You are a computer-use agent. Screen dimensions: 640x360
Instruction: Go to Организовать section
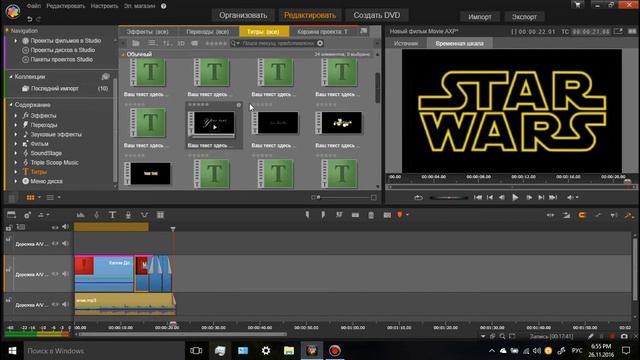tap(243, 15)
